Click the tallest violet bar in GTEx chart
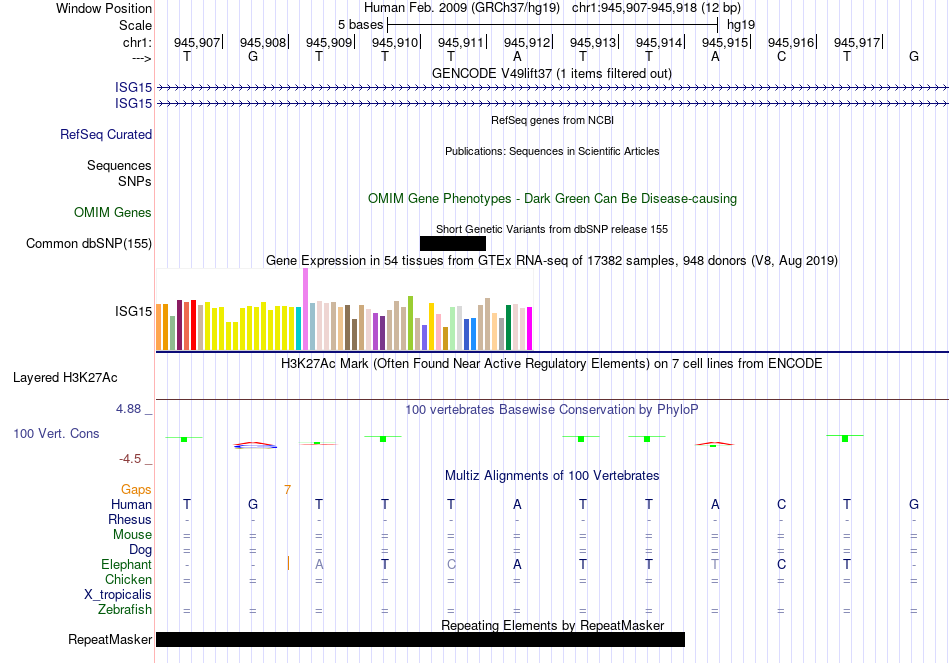This screenshot has width=950, height=663. pos(305,309)
